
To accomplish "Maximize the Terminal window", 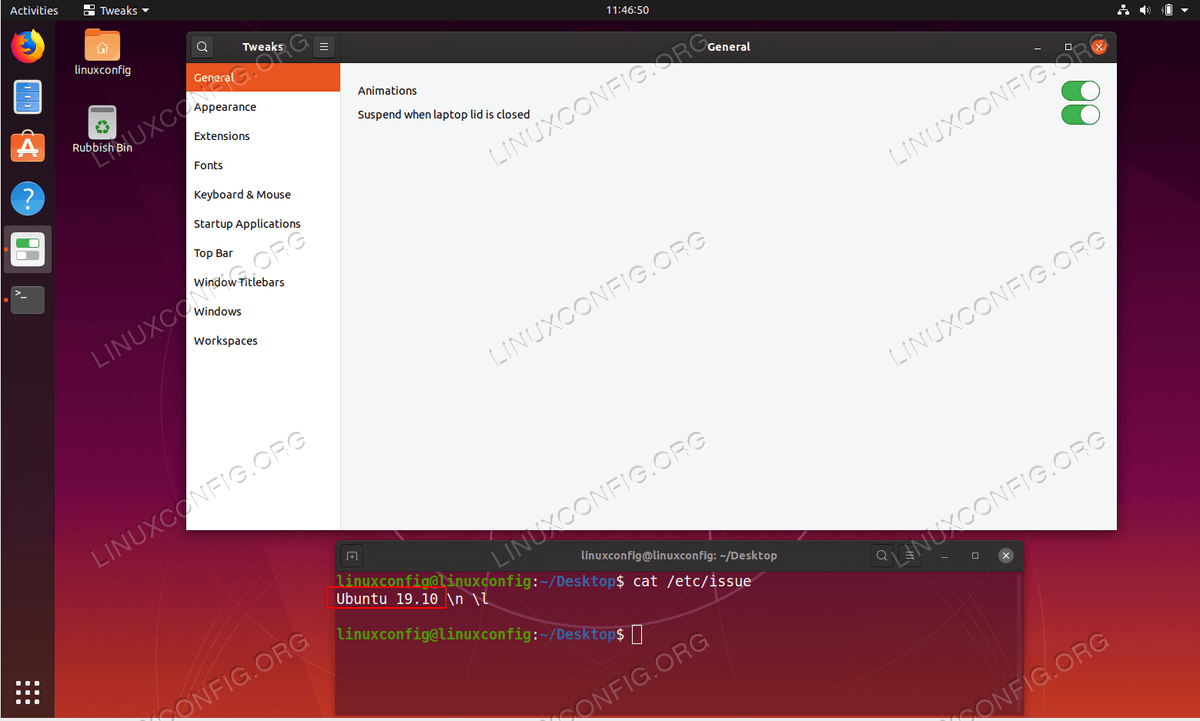I will pyautogui.click(x=975, y=556).
